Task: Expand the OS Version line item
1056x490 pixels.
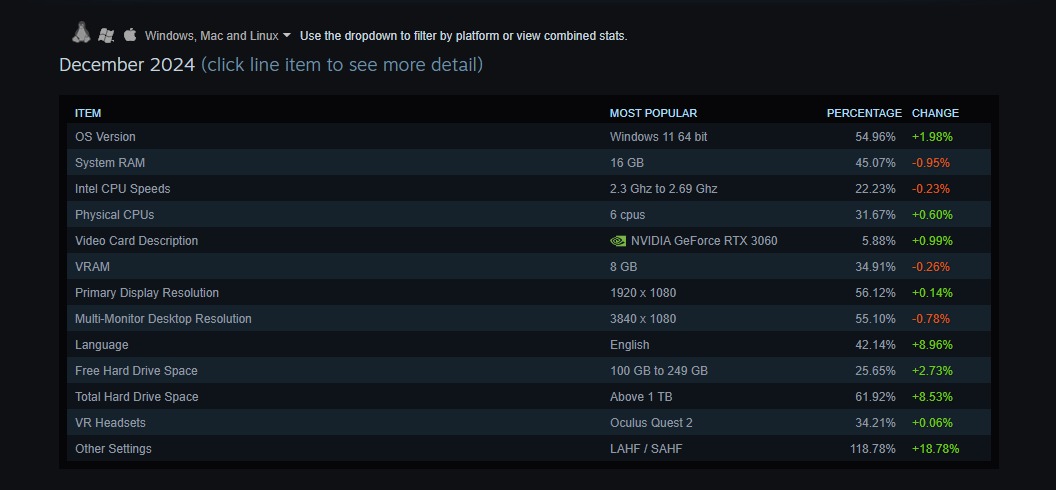Action: pos(529,137)
